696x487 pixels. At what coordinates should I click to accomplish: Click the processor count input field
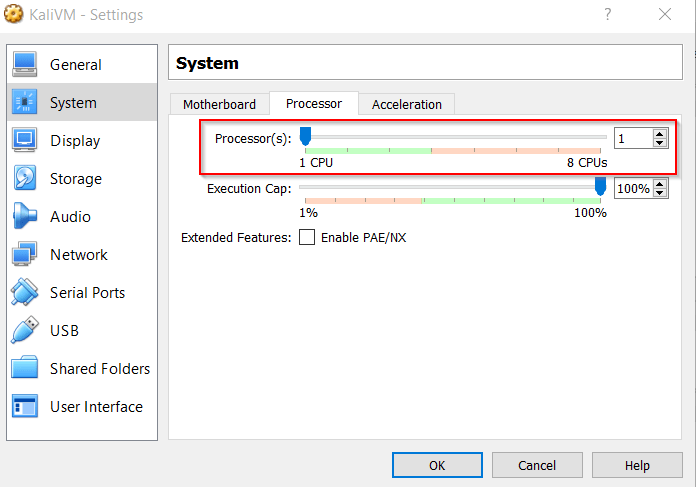point(632,139)
